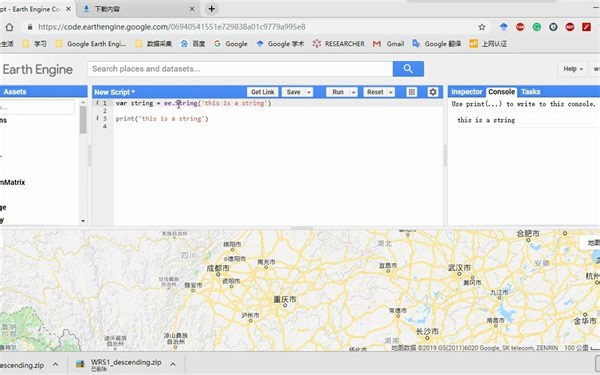Click the first red round extension icon
Image resolution: width=600 pixels, height=375 pixels.
click(x=520, y=27)
